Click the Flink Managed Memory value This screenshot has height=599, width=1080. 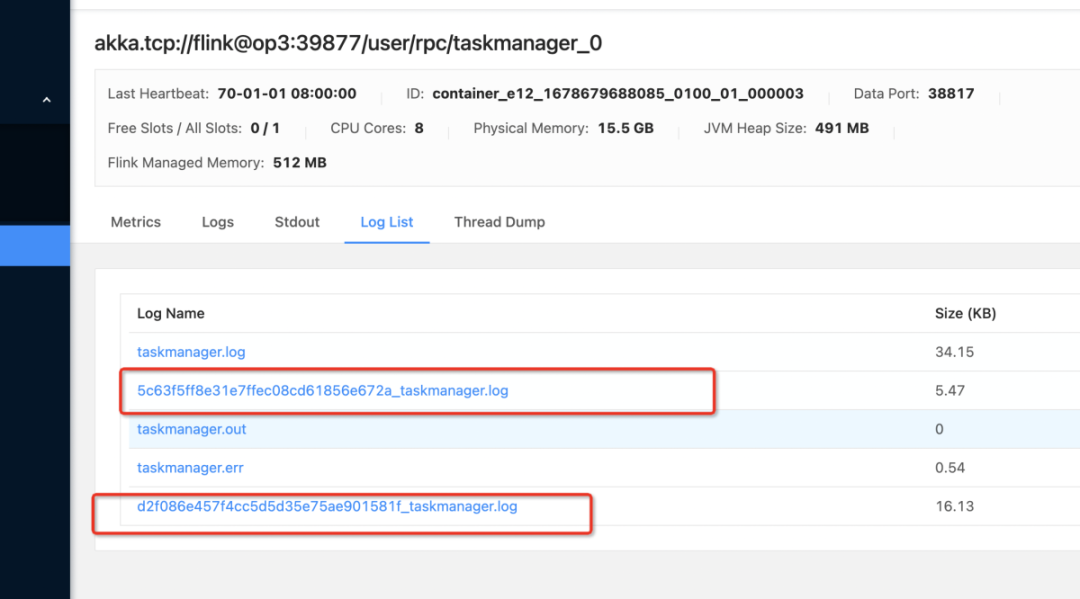(x=300, y=162)
